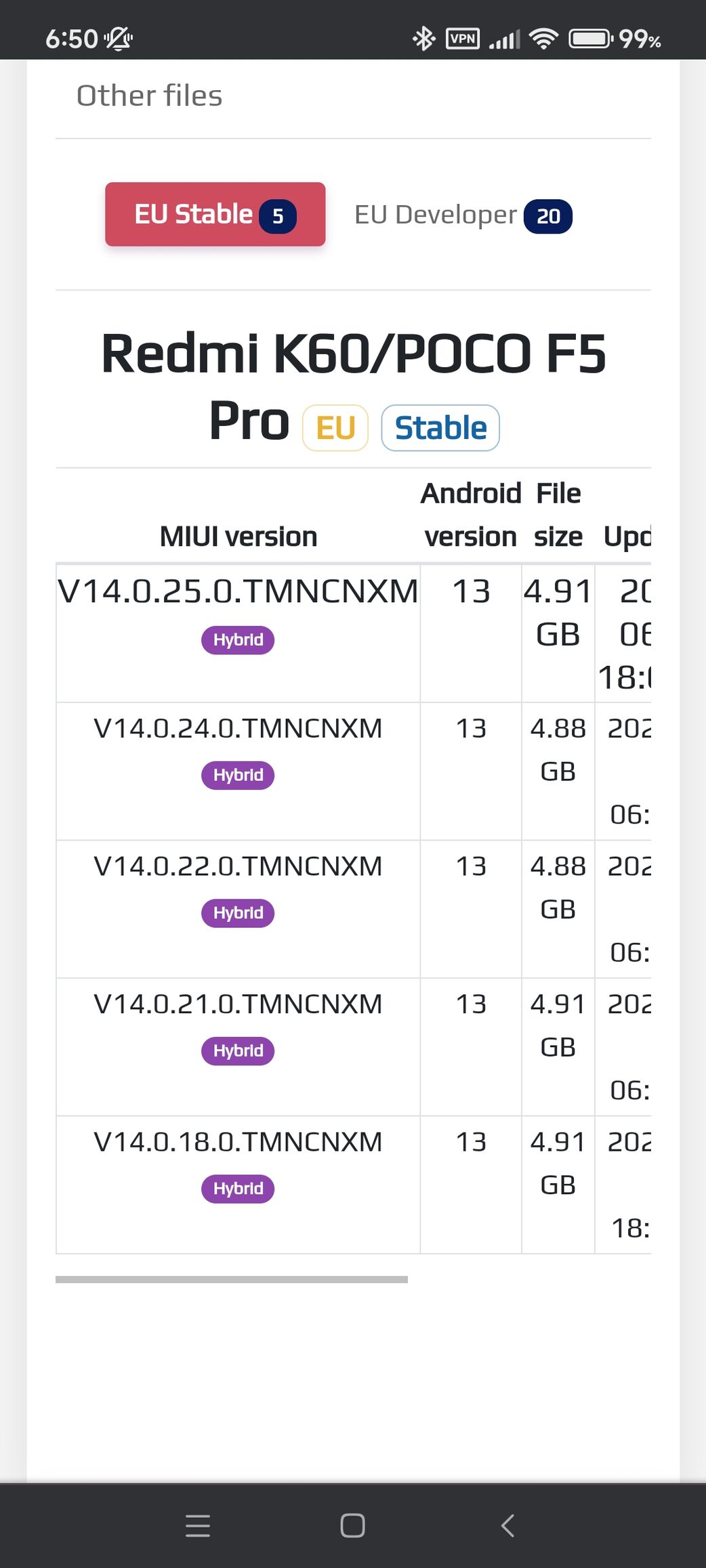
Task: Tap Hybrid tag under V14.0.25.0
Action: (238, 640)
